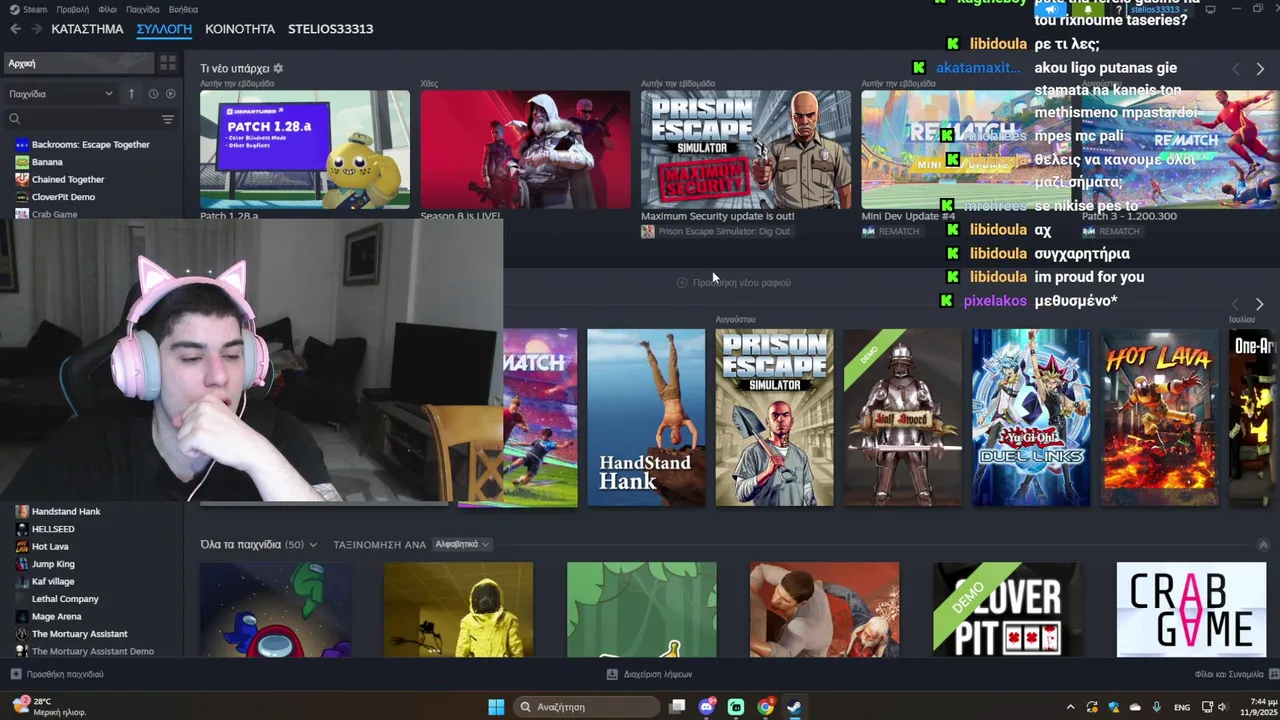Open the Αλφαβητικά sort dropdown

462,545
